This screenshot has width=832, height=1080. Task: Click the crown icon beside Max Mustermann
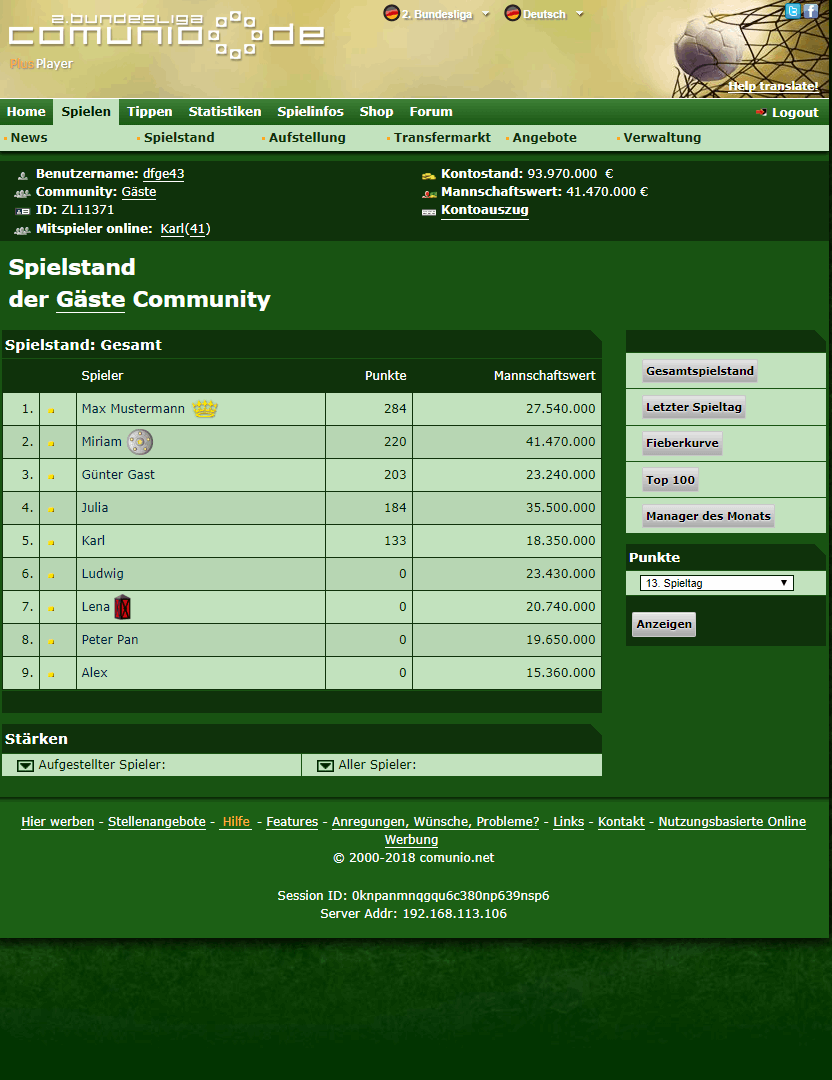pos(205,409)
